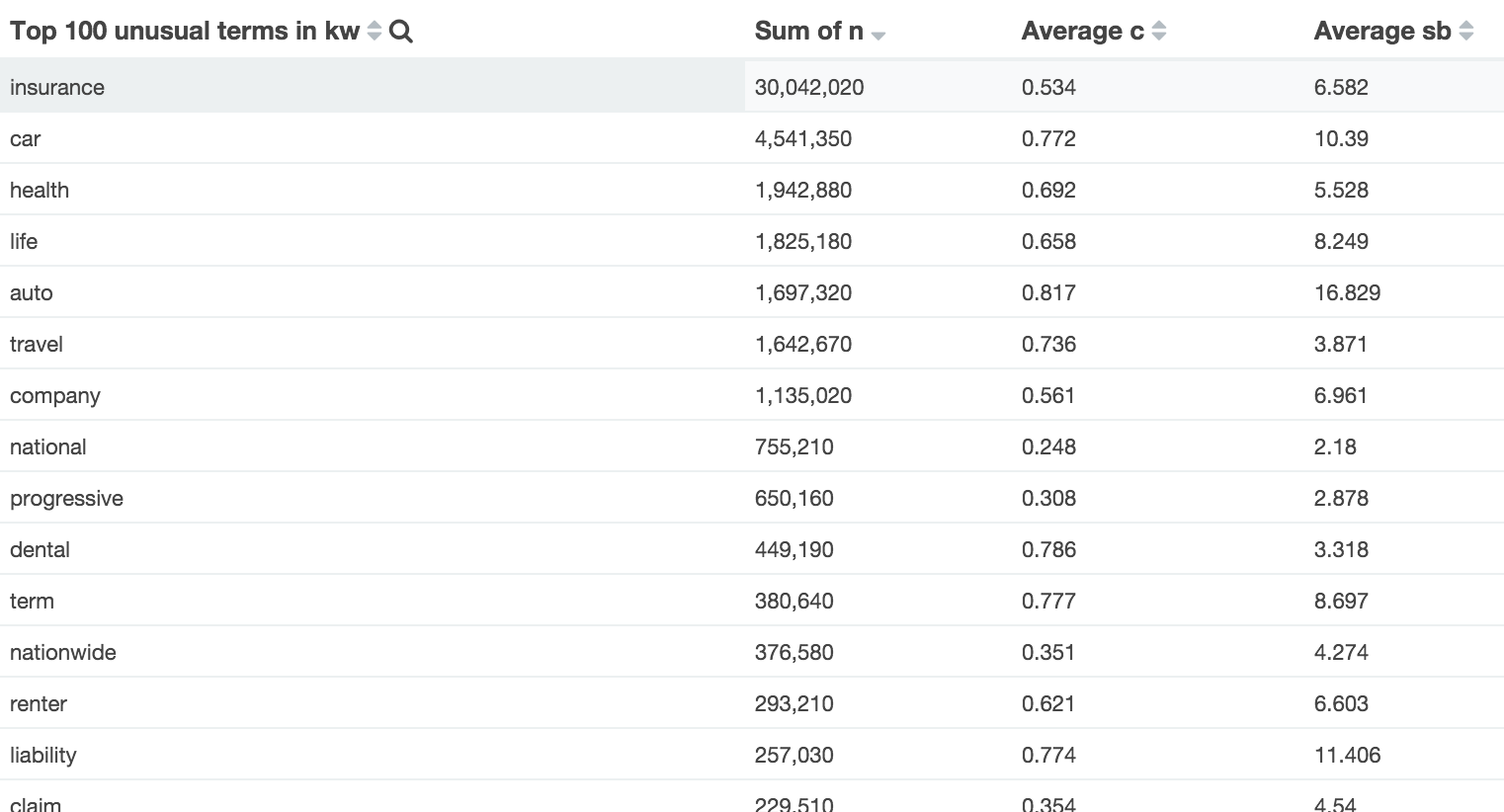Click the auto term cell

pyautogui.click(x=32, y=292)
